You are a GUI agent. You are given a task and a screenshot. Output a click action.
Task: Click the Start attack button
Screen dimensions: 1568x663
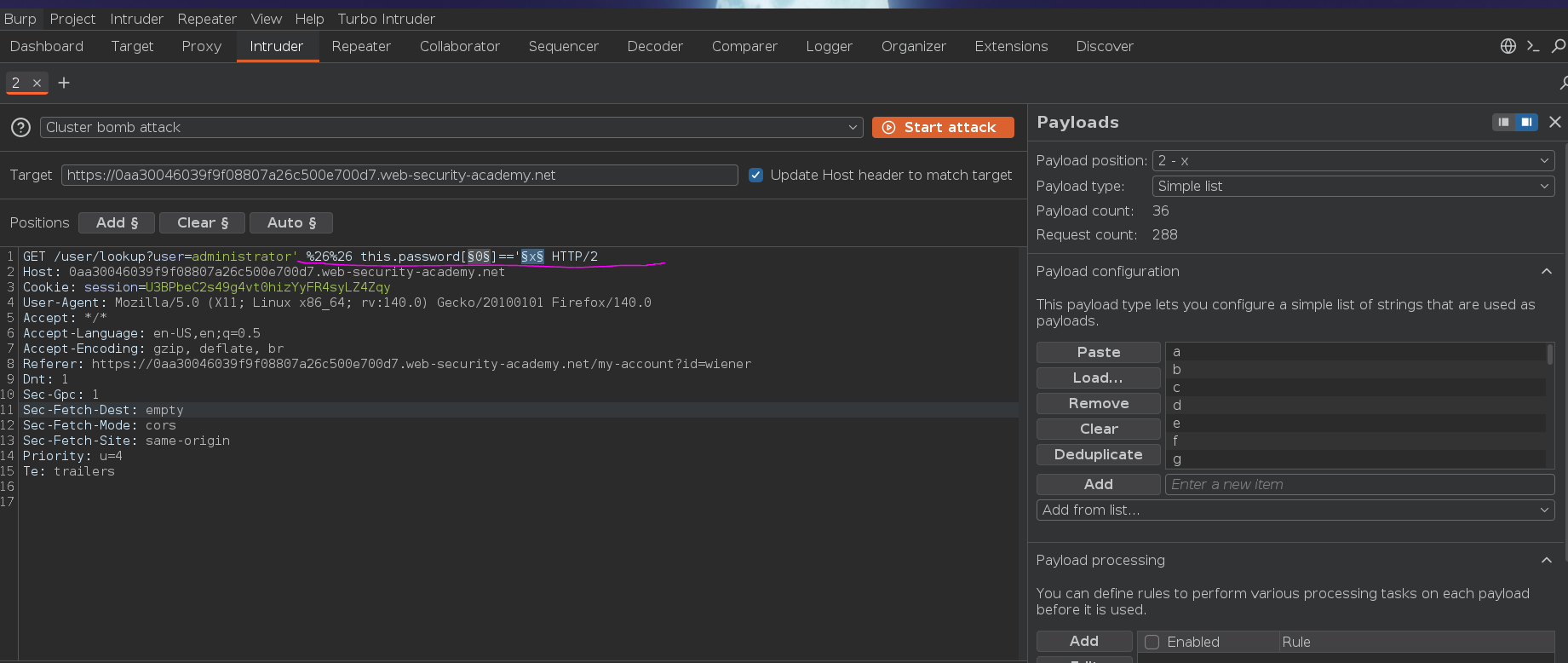pos(943,127)
